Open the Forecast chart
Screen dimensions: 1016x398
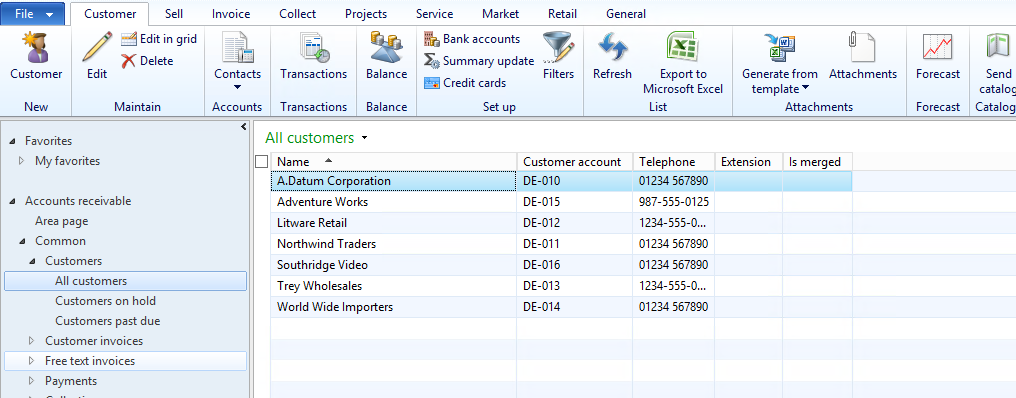click(938, 56)
